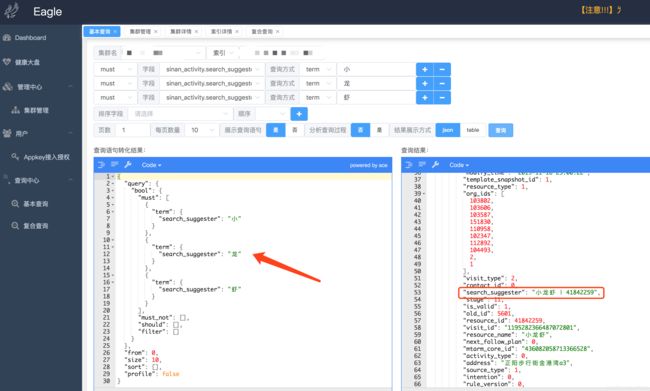Click the 管理中心 sidebar icon
Screen dimensions: 650x391
(x=7, y=87)
